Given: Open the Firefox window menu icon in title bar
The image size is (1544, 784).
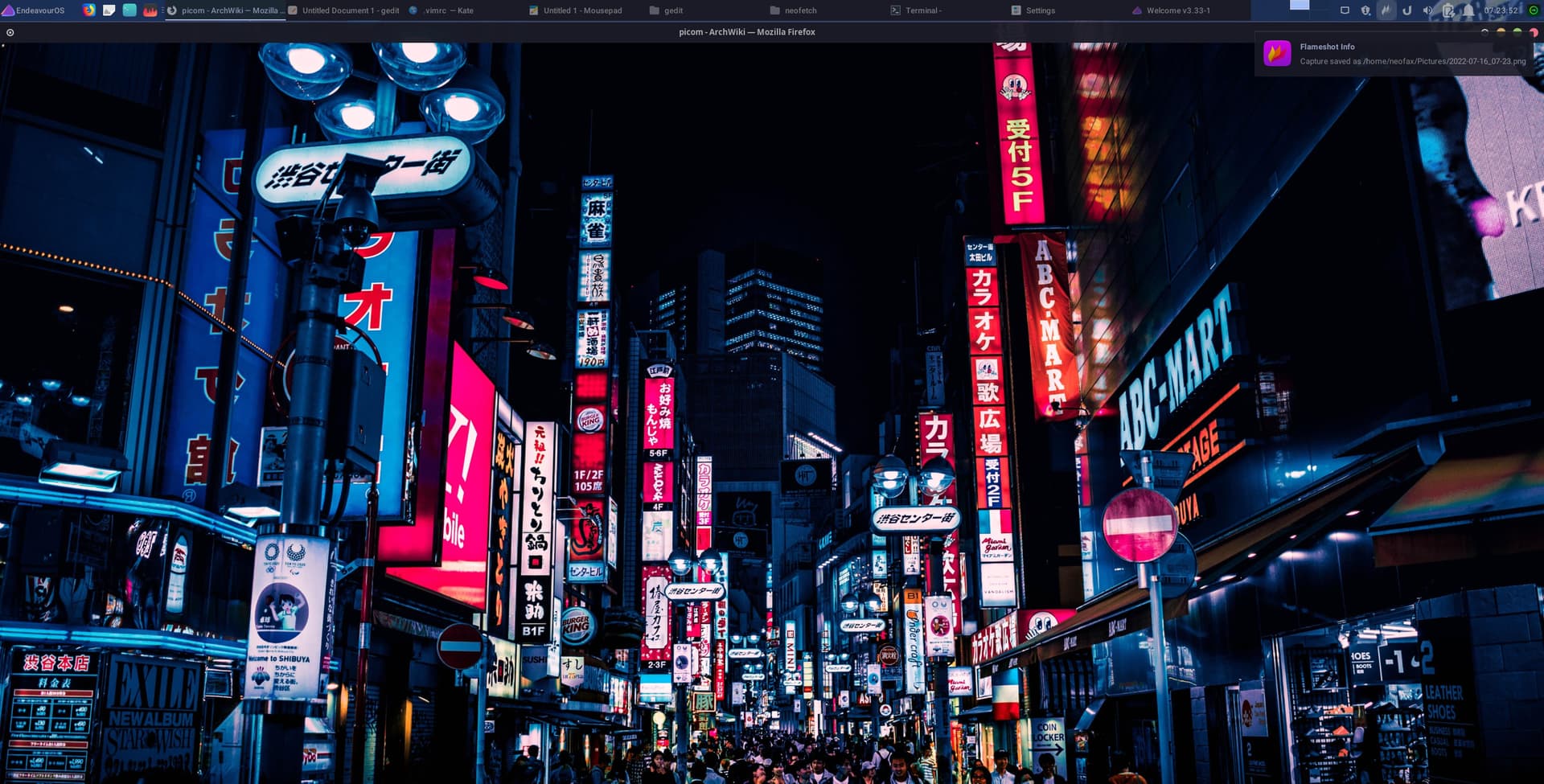Looking at the screenshot, I should coord(10,32).
